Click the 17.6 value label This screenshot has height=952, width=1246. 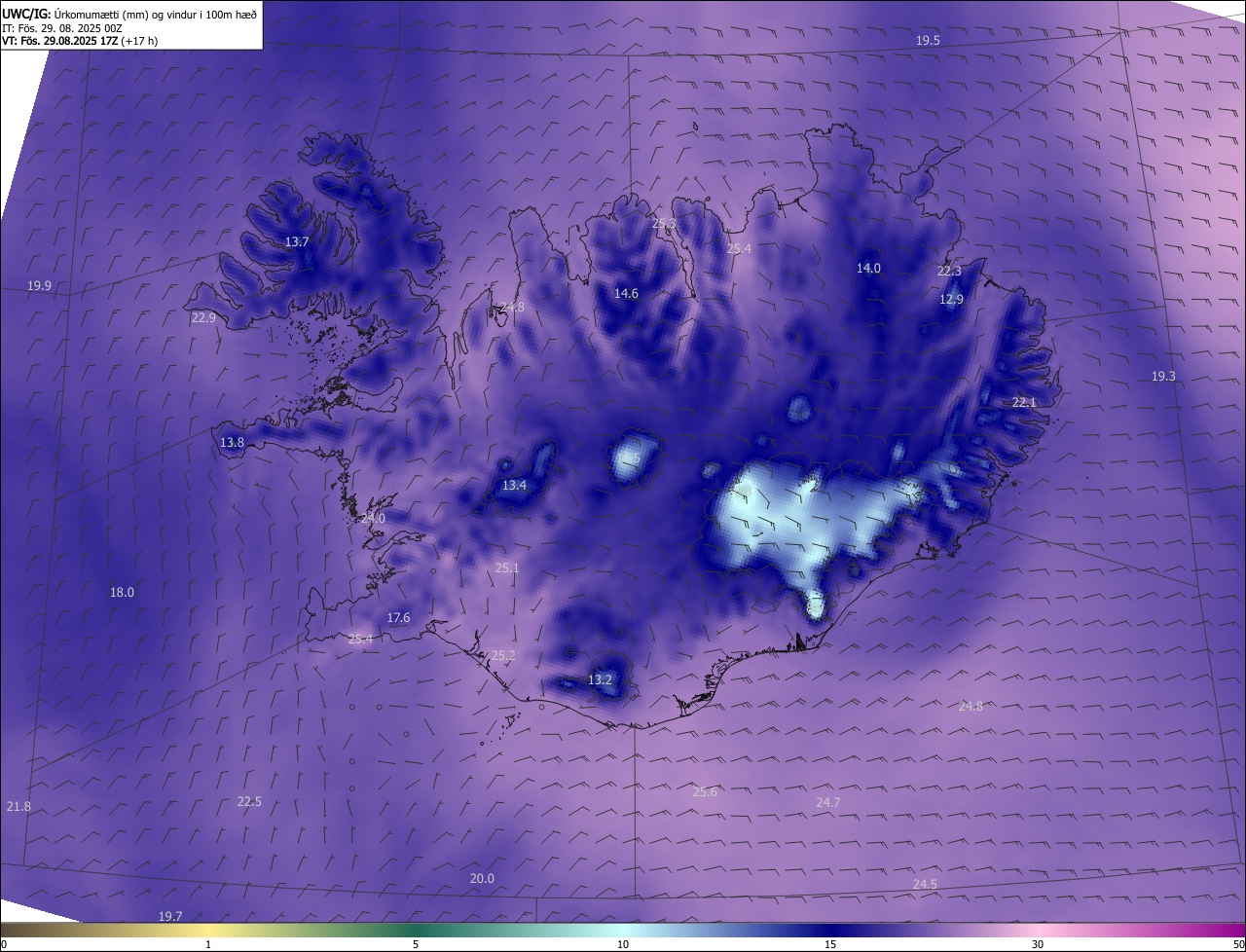pyautogui.click(x=398, y=617)
